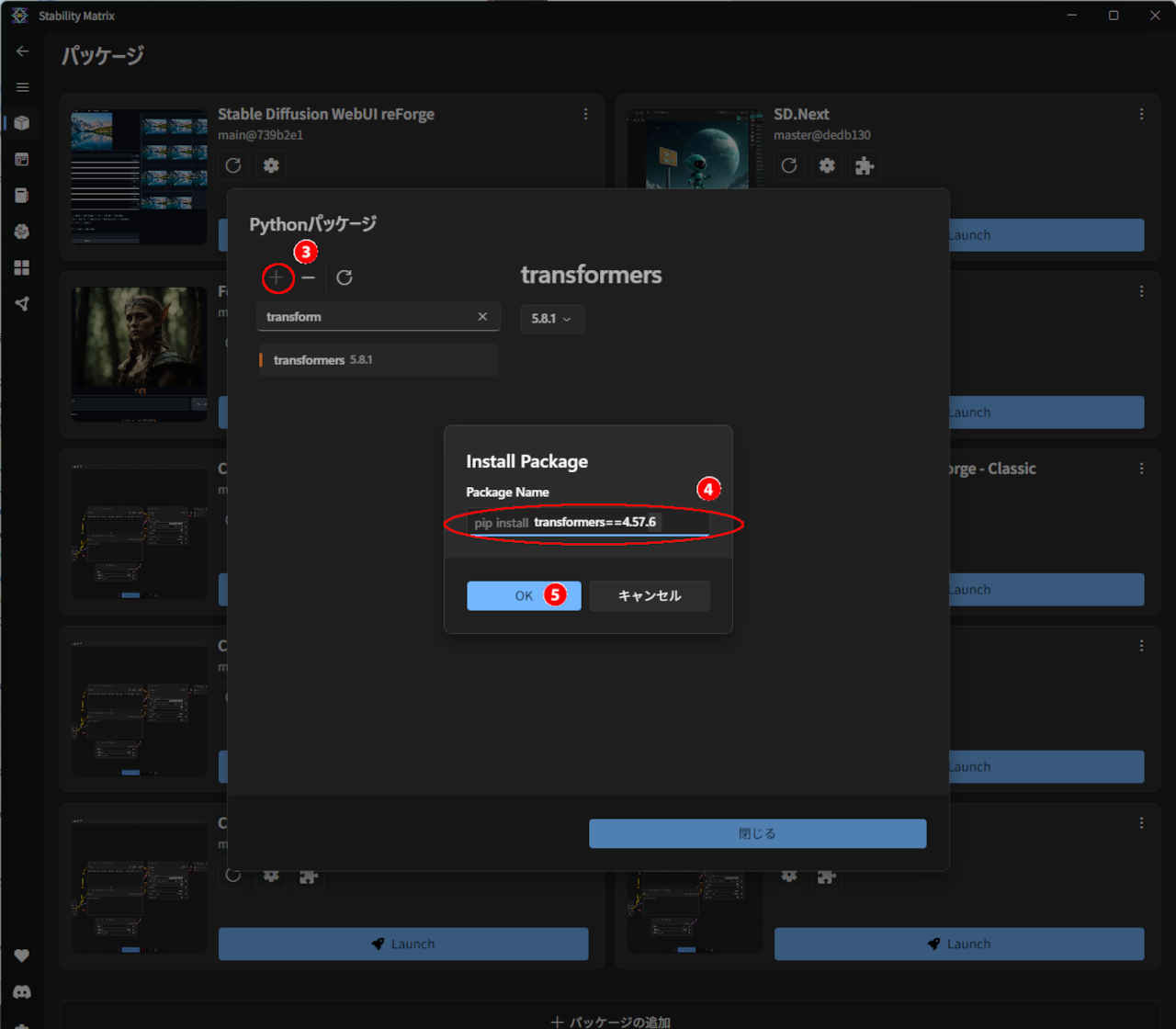The image size is (1176, 1029).
Task: Click the Stable Diffusion WebUI reForge thumbnail
Action: click(139, 177)
